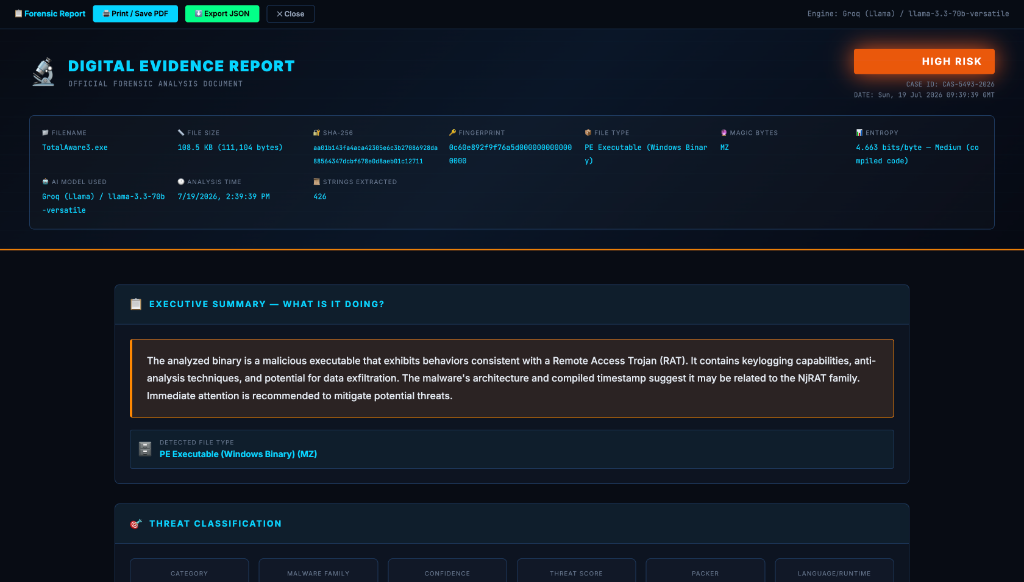Select the SHA-256 hash value

click(x=376, y=154)
